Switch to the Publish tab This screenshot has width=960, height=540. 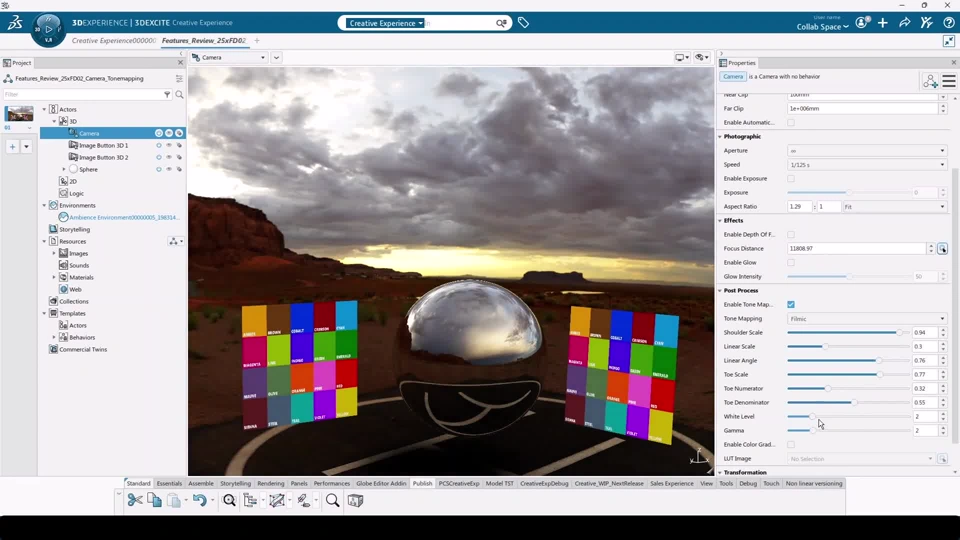click(422, 483)
